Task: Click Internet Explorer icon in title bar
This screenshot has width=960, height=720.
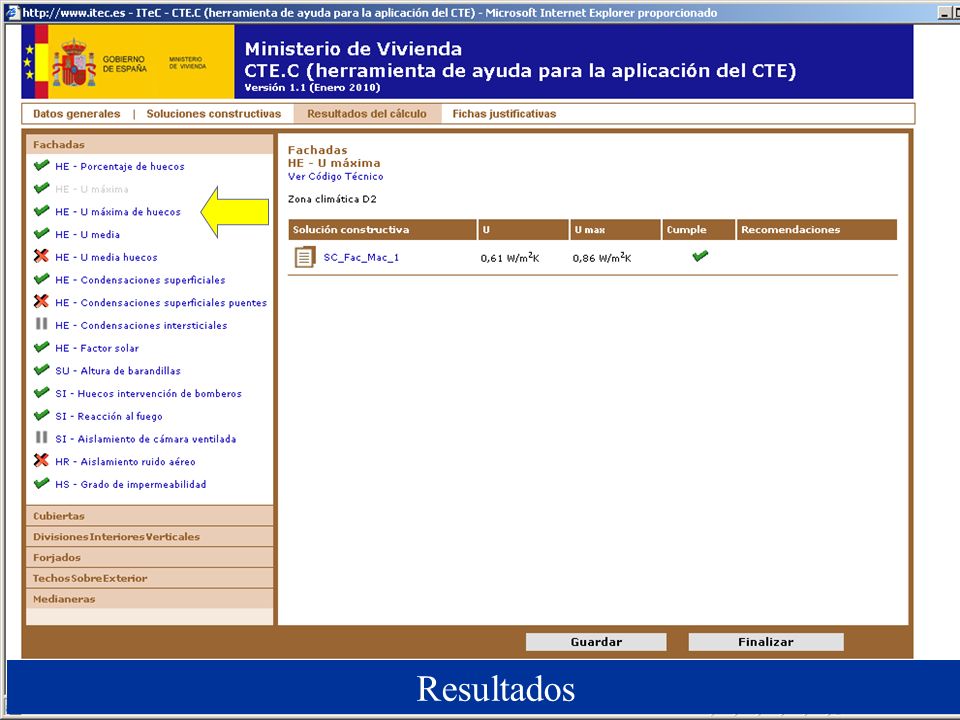Action: coord(12,12)
